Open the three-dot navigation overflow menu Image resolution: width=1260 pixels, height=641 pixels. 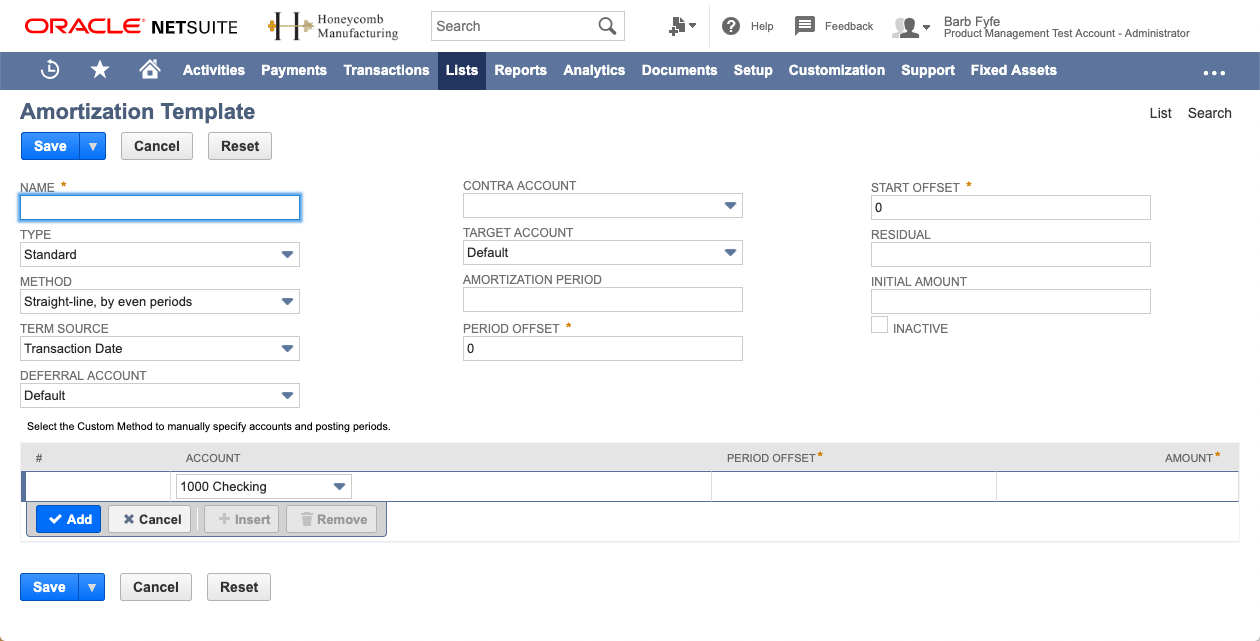point(1214,72)
